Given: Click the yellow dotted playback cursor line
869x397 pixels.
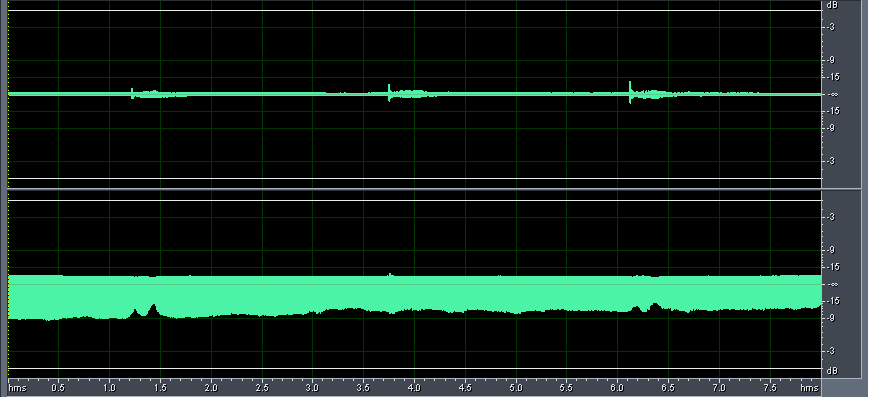Looking at the screenshot, I should click(8, 189).
